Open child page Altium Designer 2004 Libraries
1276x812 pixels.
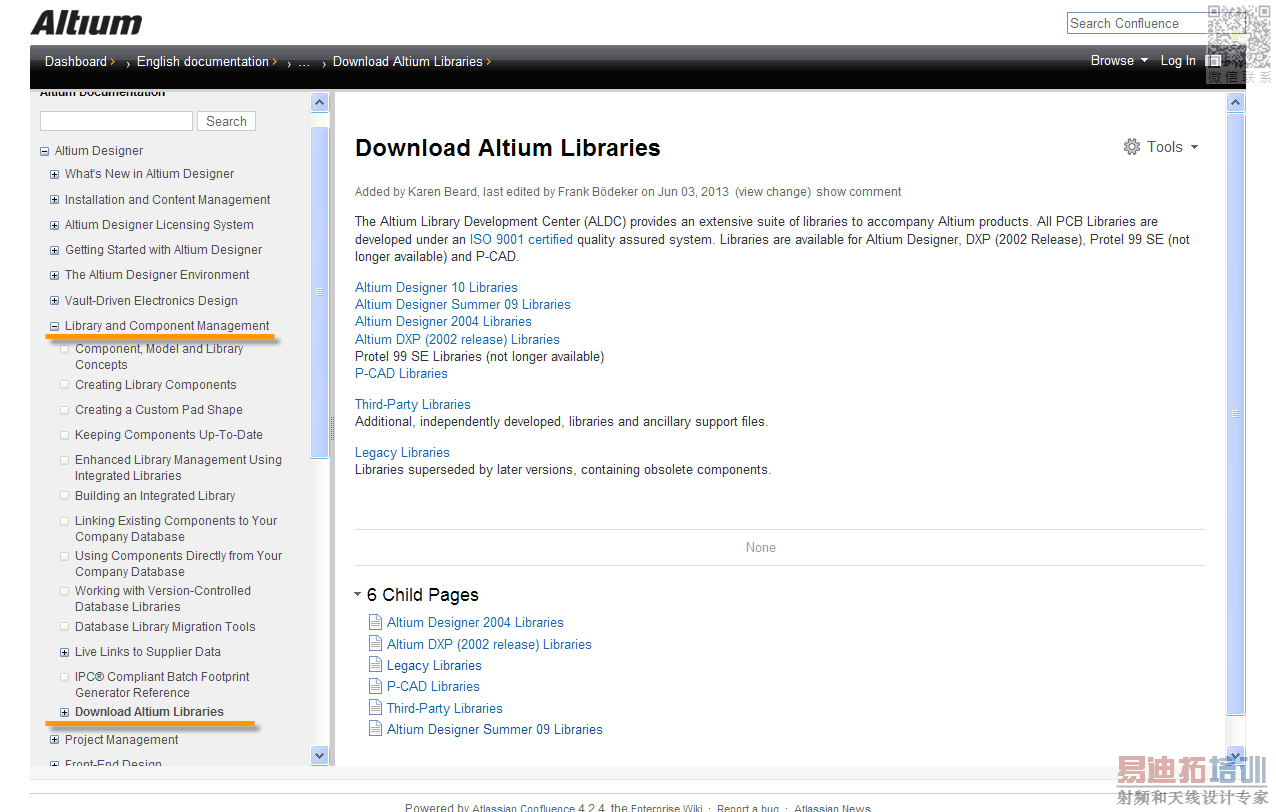point(475,623)
